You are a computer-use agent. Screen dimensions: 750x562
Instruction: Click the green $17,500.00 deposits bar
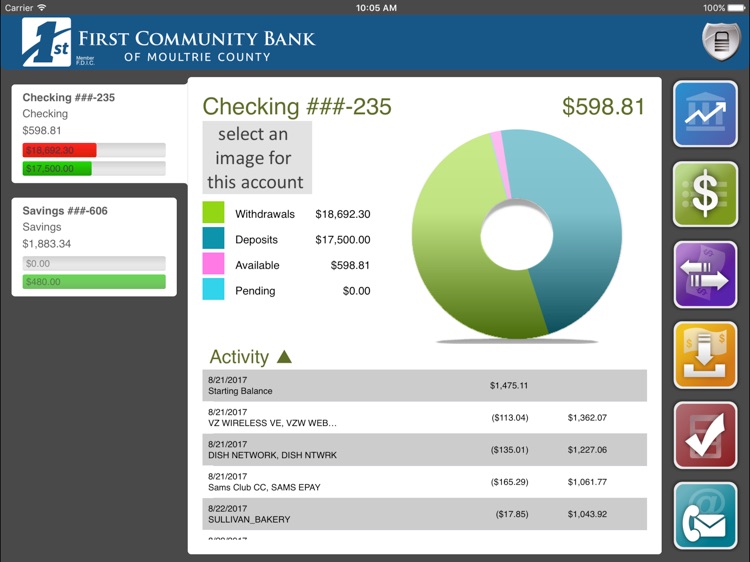pyautogui.click(x=57, y=168)
